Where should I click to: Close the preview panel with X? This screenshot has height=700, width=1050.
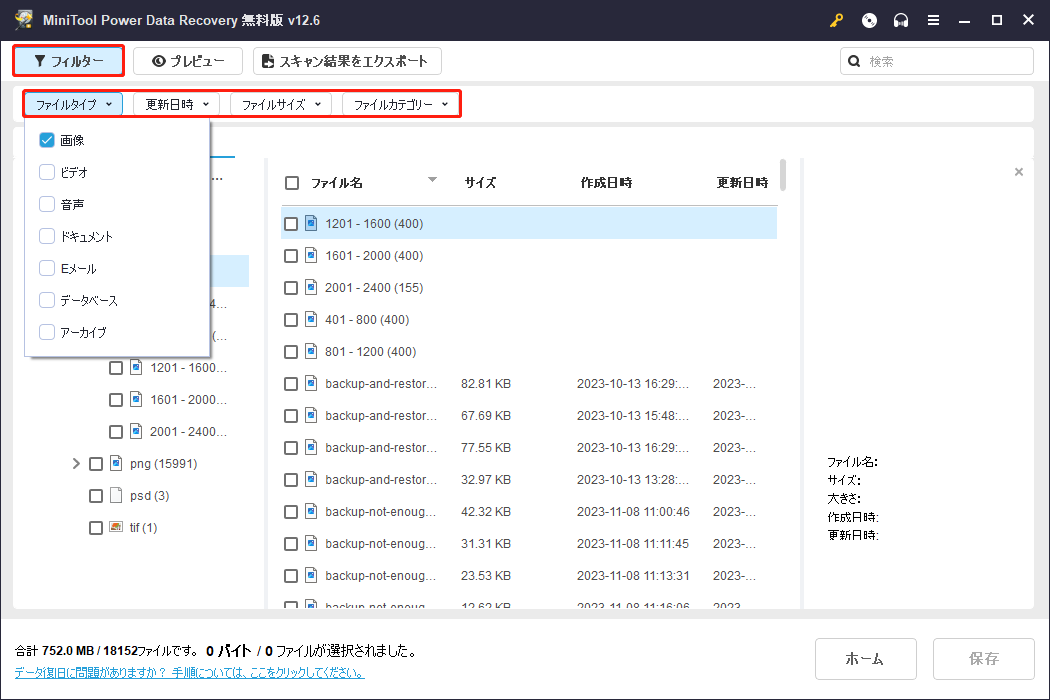pos(1019,172)
